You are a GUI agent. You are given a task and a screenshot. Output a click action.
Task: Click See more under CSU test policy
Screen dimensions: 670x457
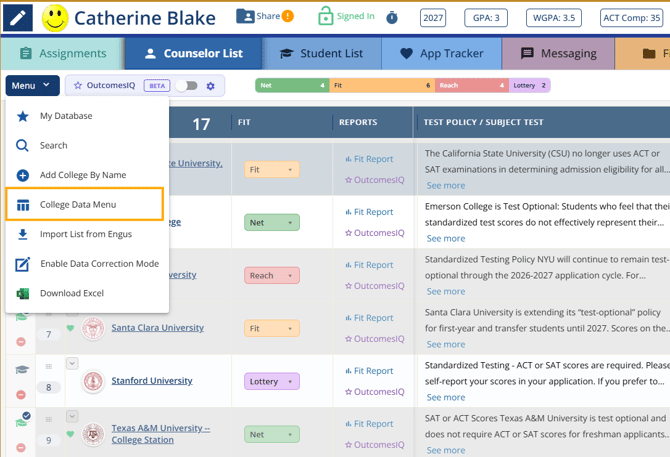click(x=446, y=185)
